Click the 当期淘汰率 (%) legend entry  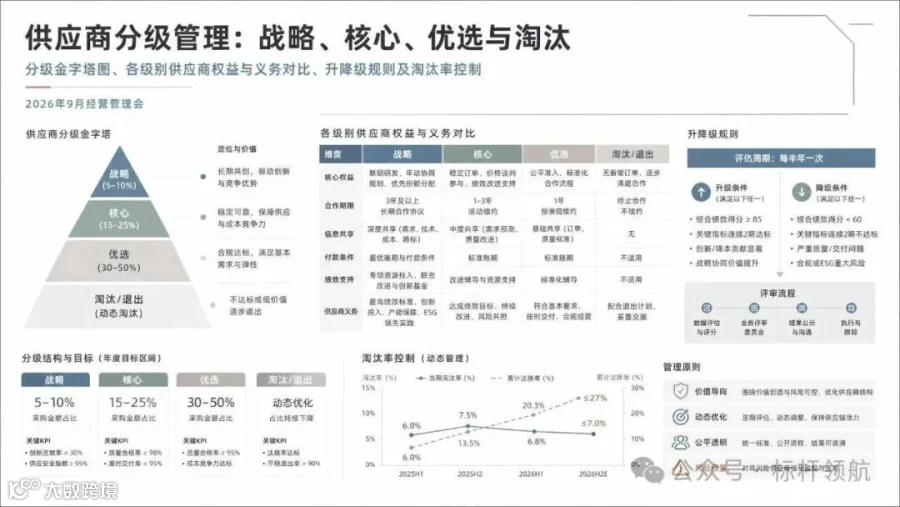(447, 378)
